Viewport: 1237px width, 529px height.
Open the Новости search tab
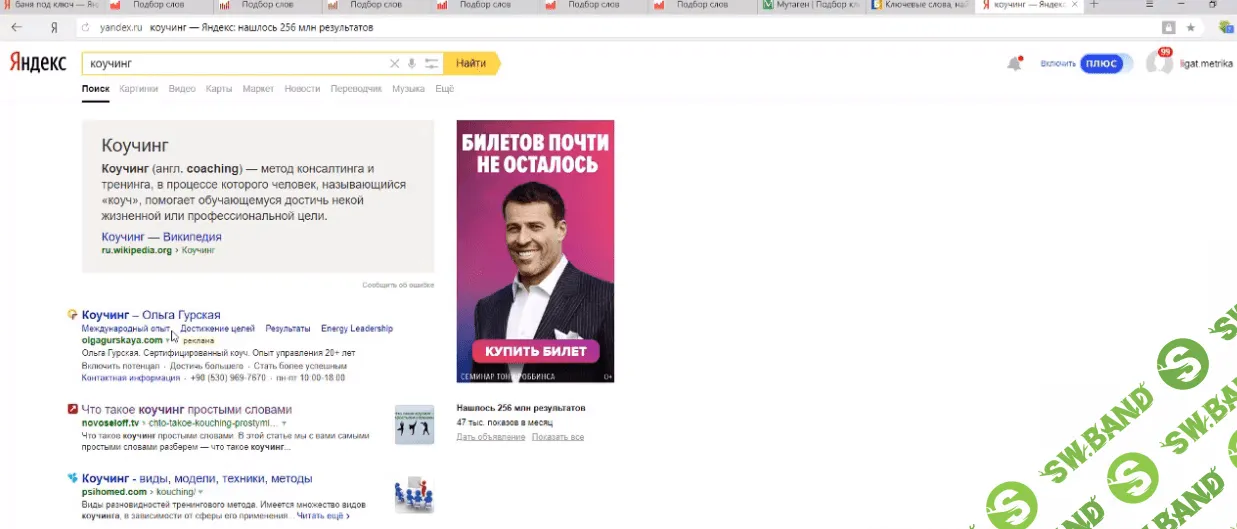pos(302,89)
